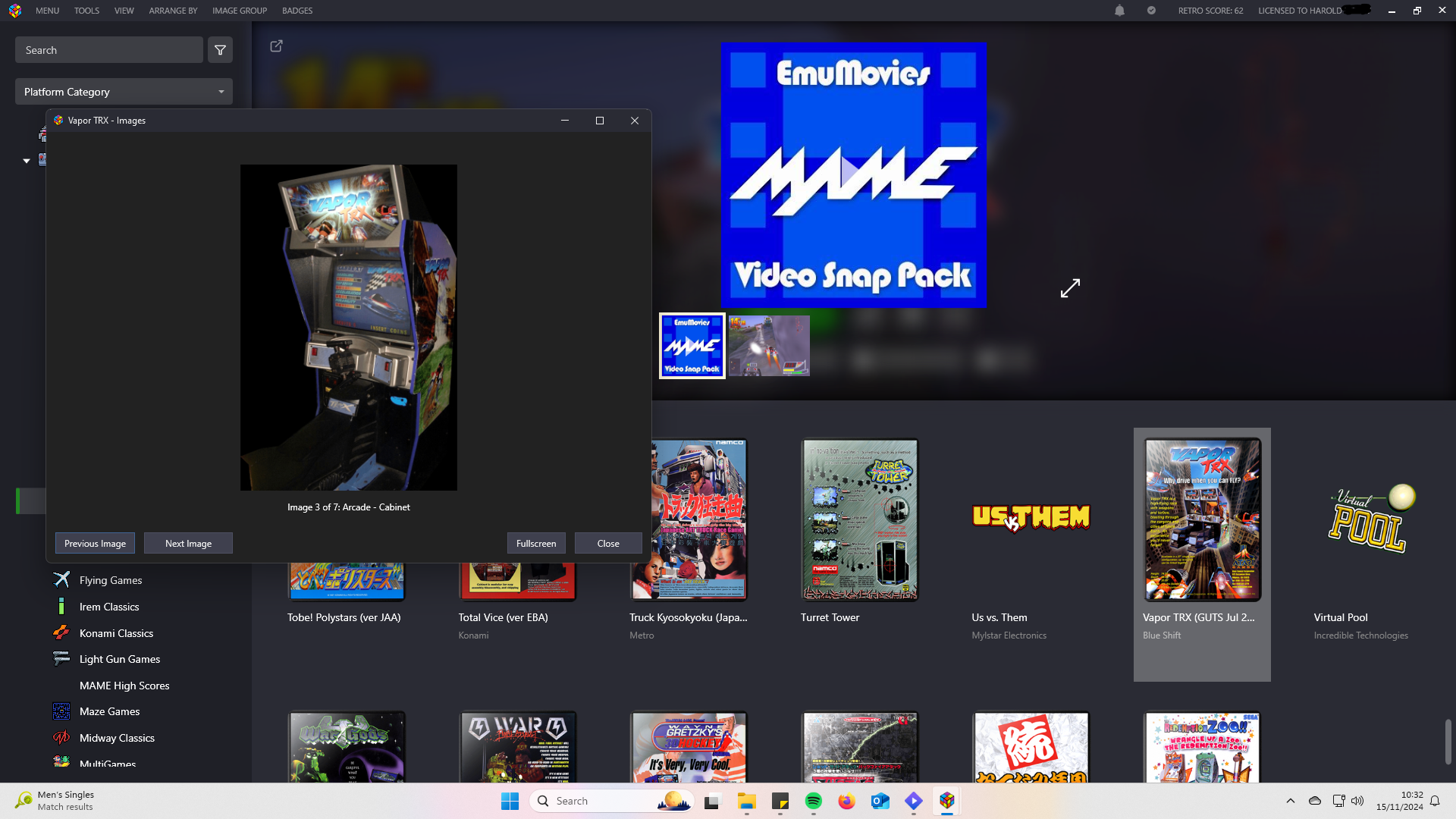The image size is (1456, 819).
Task: Maximize the Vapor TRX Images window
Action: (600, 121)
